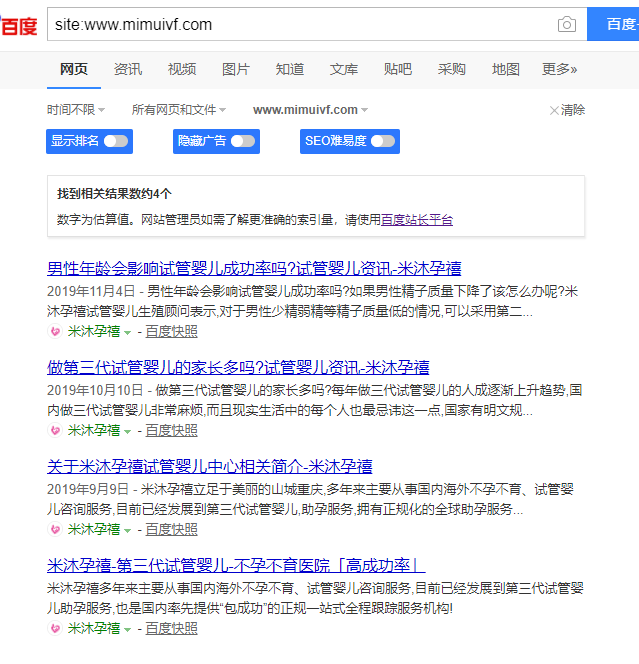Screen dimensions: 639x664
Task: Open the 时间不限 time filter dropdown
Action: click(76, 110)
